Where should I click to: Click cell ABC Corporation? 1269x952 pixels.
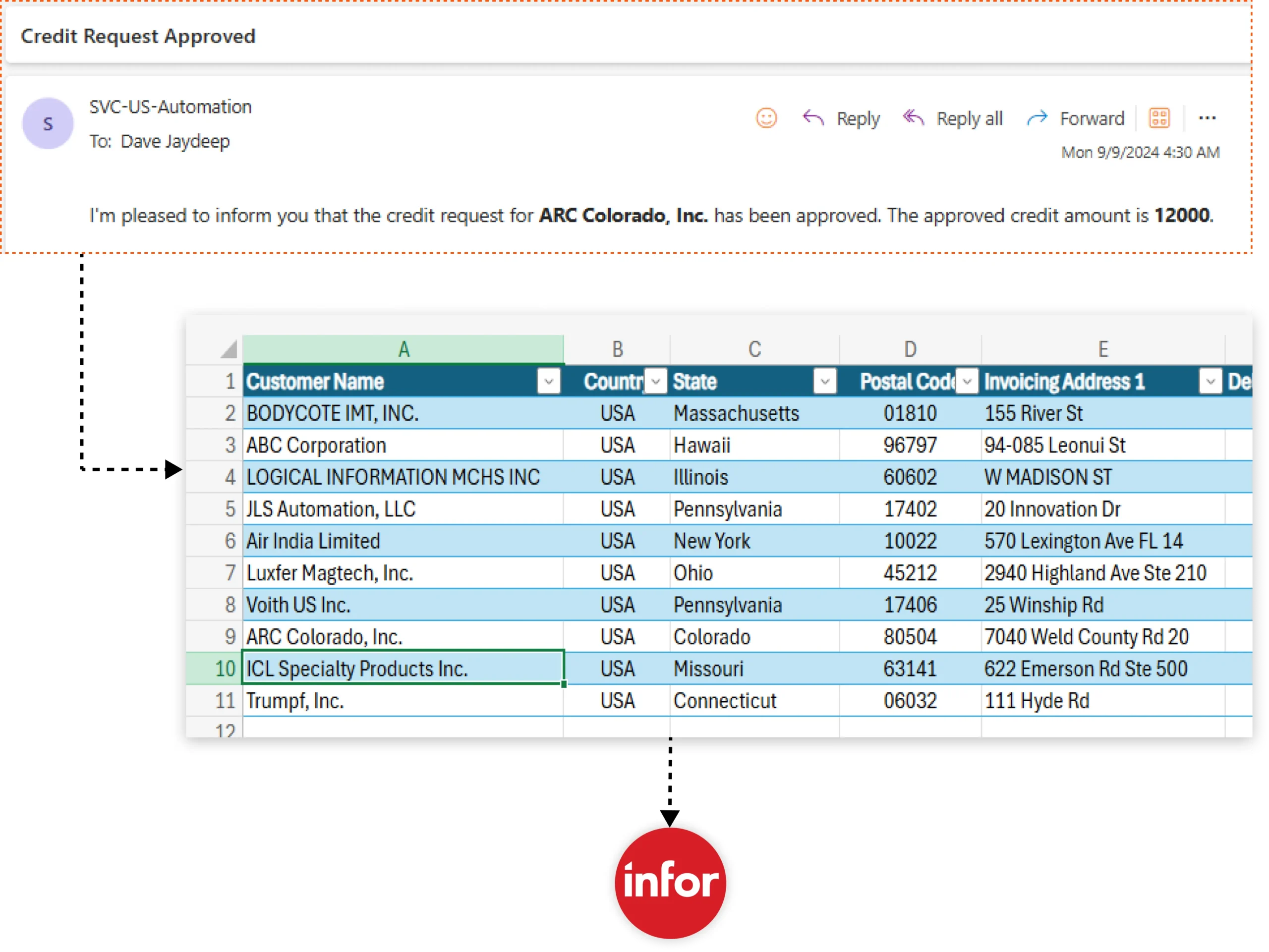point(404,445)
